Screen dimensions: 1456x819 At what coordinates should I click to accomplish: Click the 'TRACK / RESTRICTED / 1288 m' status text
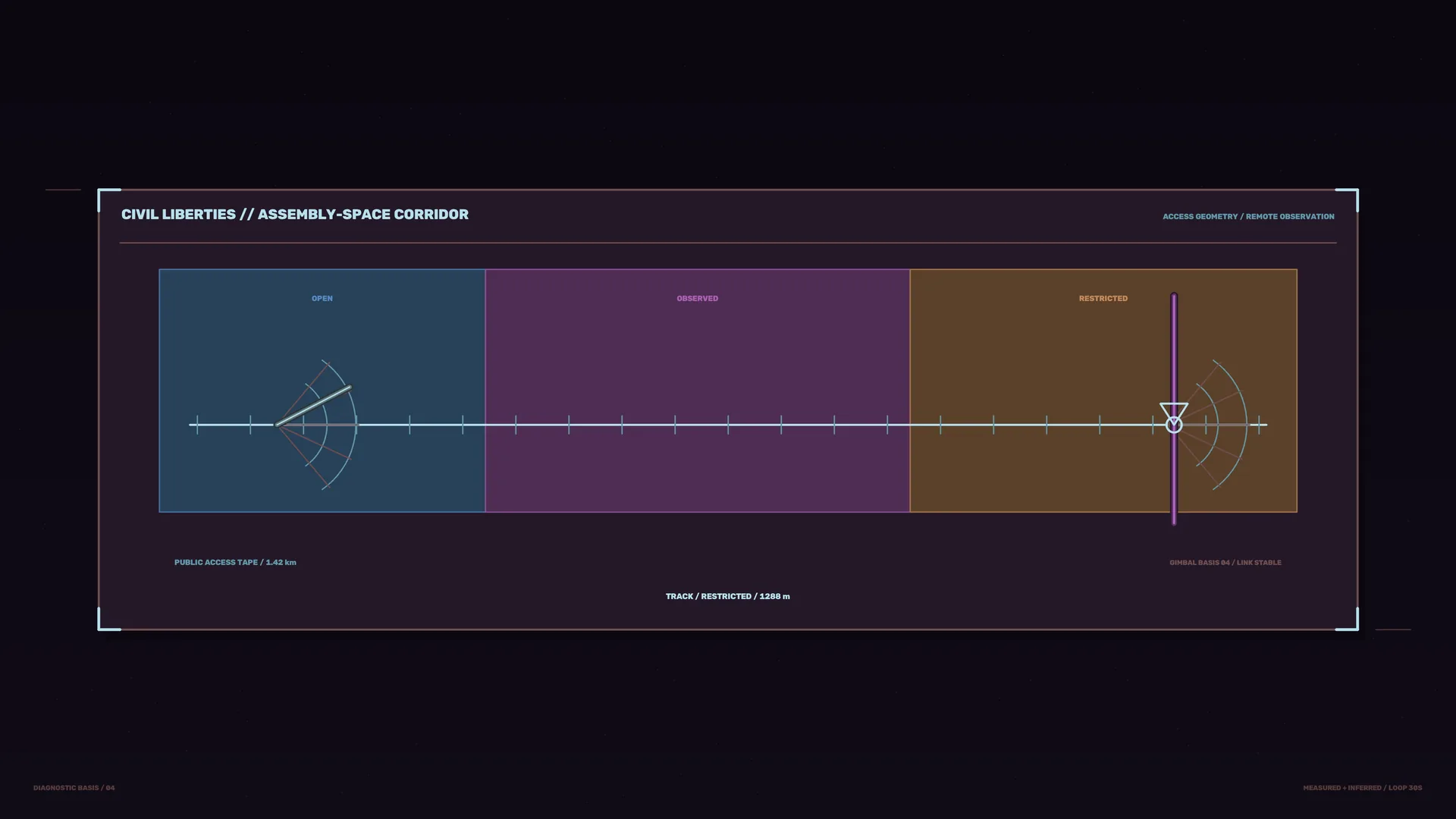coord(728,597)
